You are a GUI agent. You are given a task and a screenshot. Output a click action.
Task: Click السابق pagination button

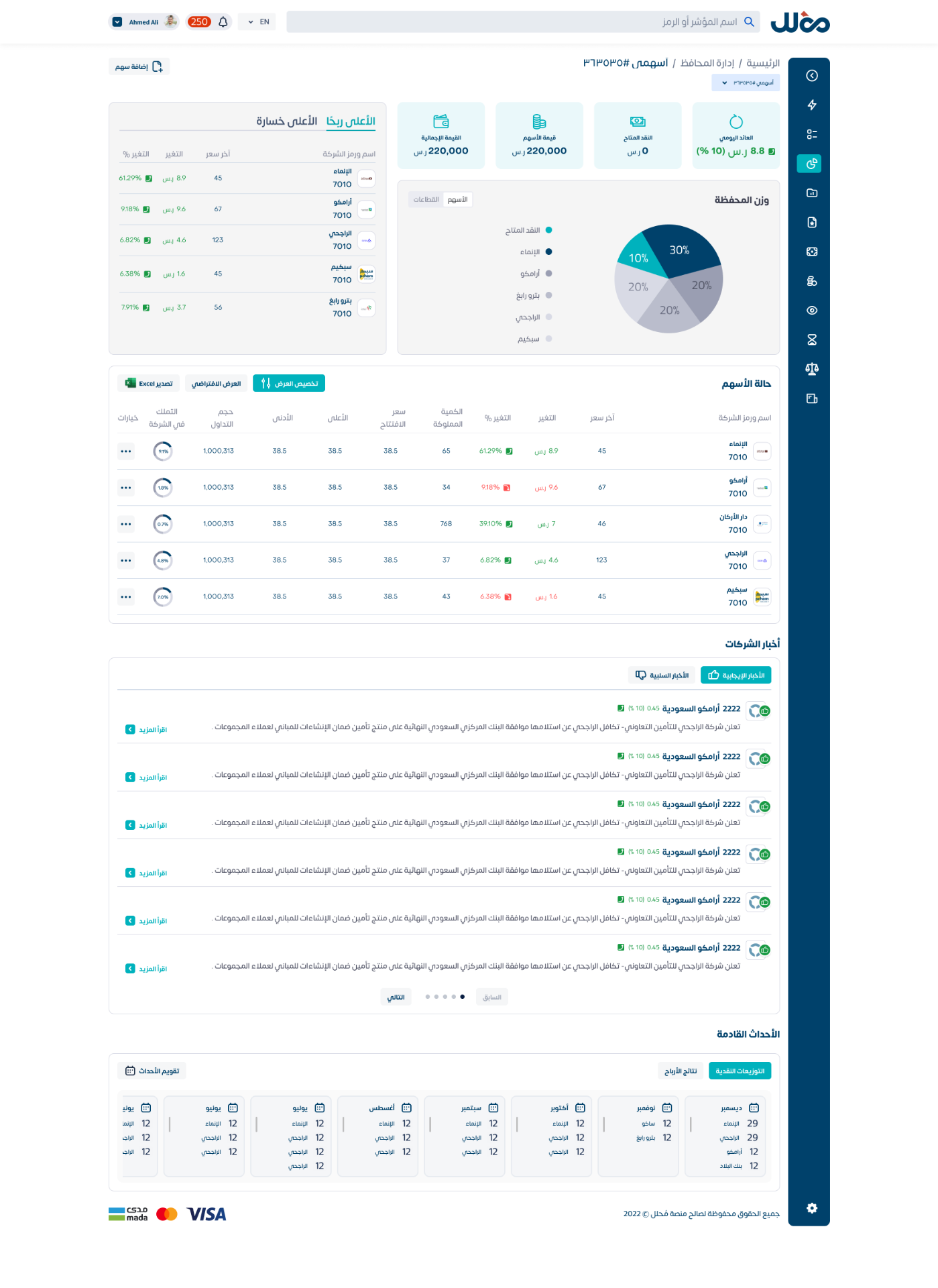click(492, 998)
